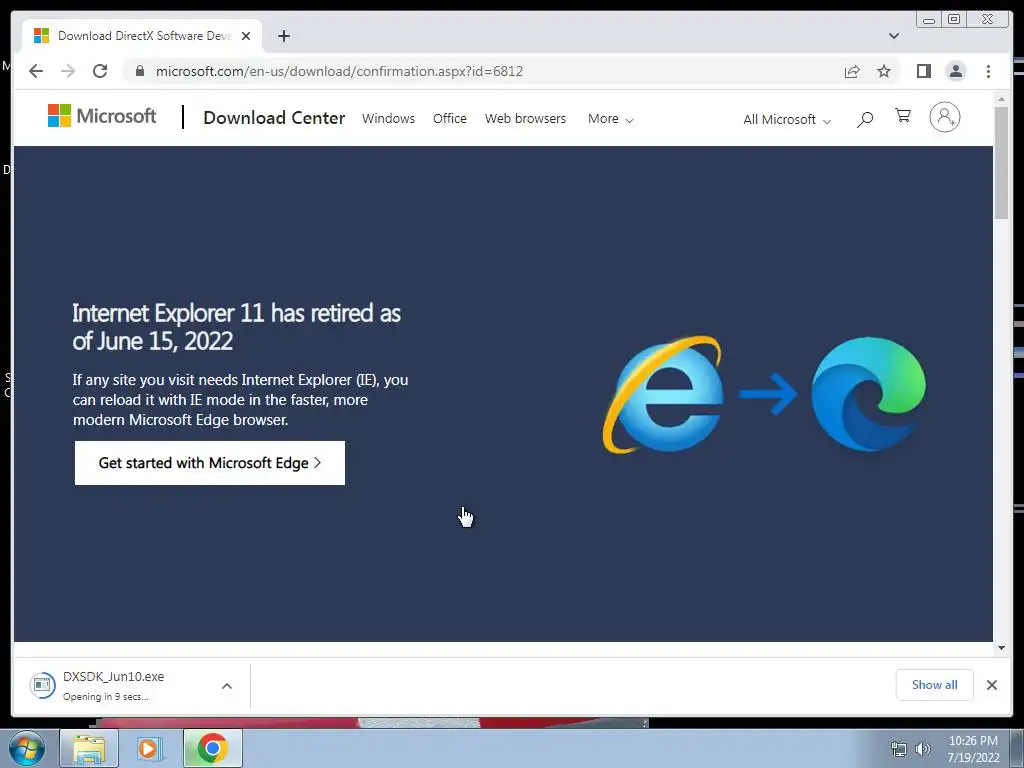Open the Microsoft site search

[865, 119]
